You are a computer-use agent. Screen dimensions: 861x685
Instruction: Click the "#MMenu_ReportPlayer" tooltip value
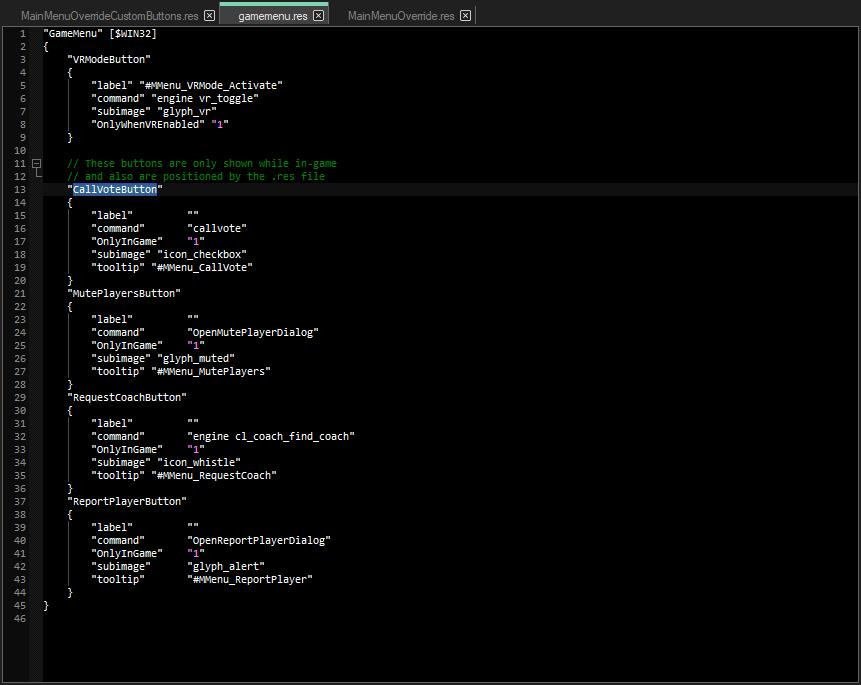pyautogui.click(x=253, y=579)
